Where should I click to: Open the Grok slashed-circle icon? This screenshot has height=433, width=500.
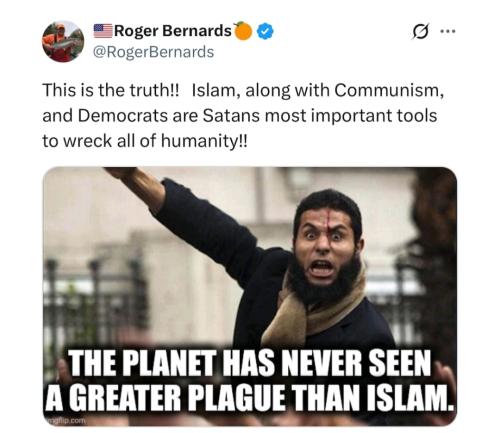[420, 32]
